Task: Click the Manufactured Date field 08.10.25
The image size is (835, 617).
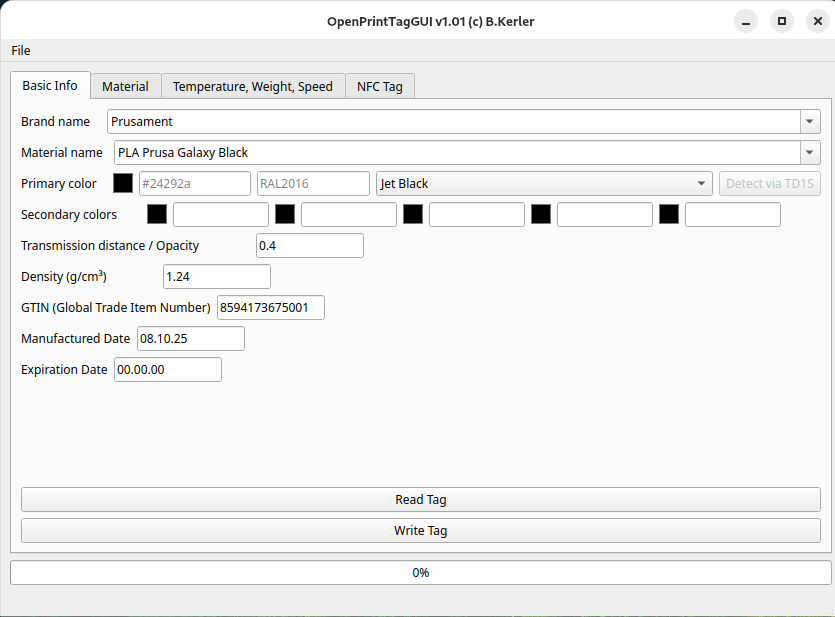Action: point(191,339)
